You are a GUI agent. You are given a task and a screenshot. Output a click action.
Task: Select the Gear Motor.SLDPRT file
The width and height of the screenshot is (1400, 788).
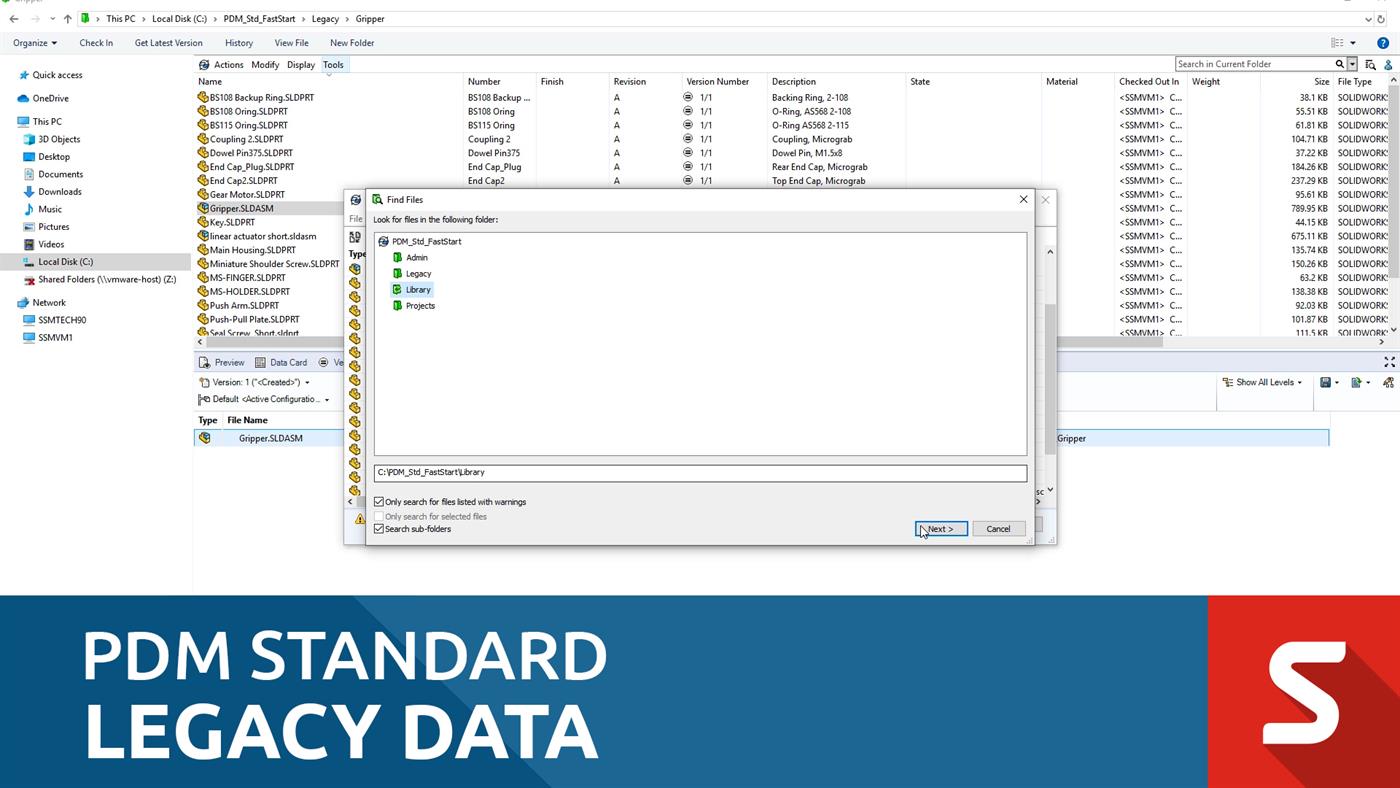tap(247, 195)
